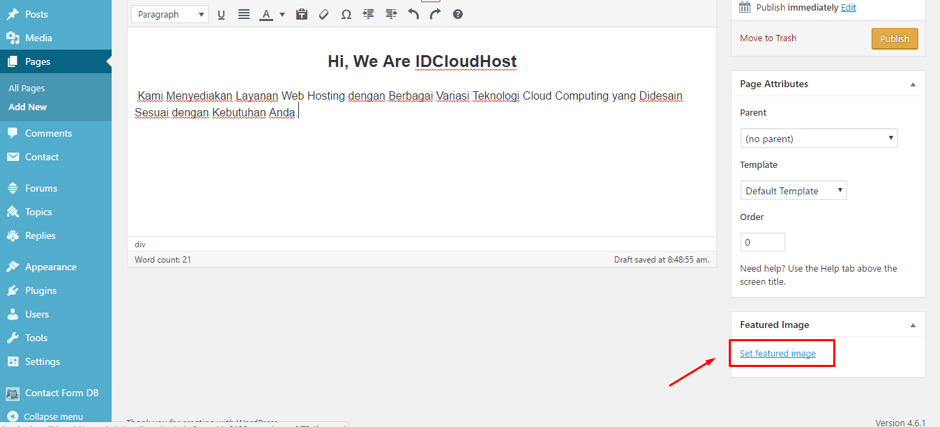Open the text color picker arrow

click(282, 14)
